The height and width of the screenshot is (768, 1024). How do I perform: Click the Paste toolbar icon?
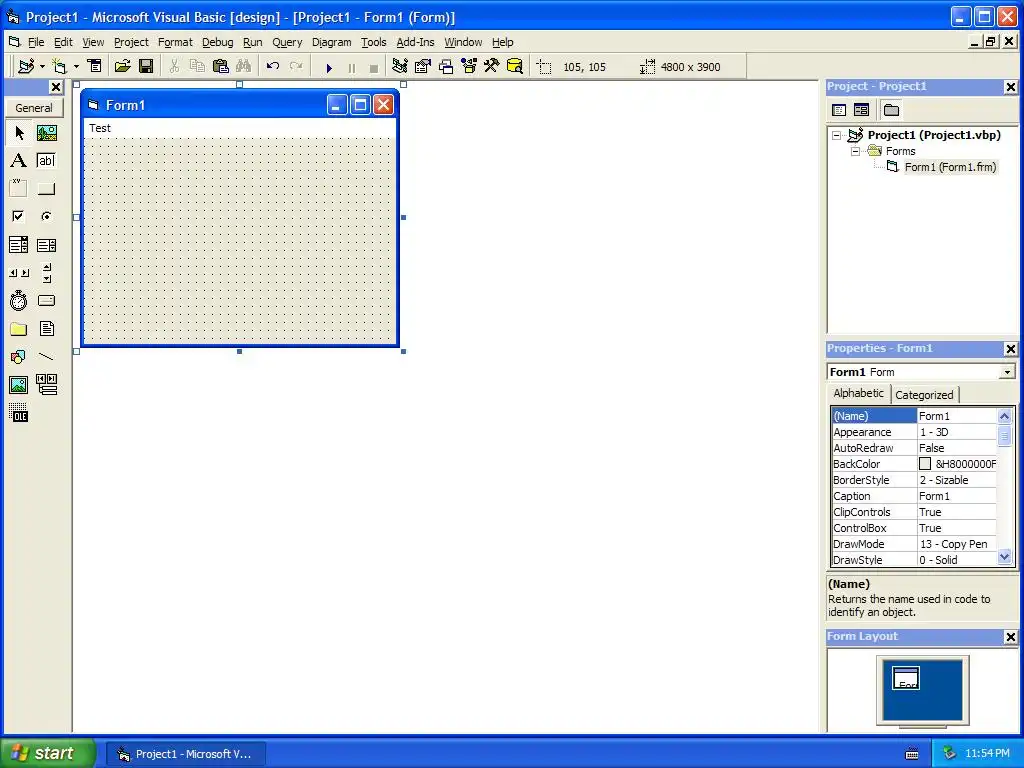(x=221, y=67)
